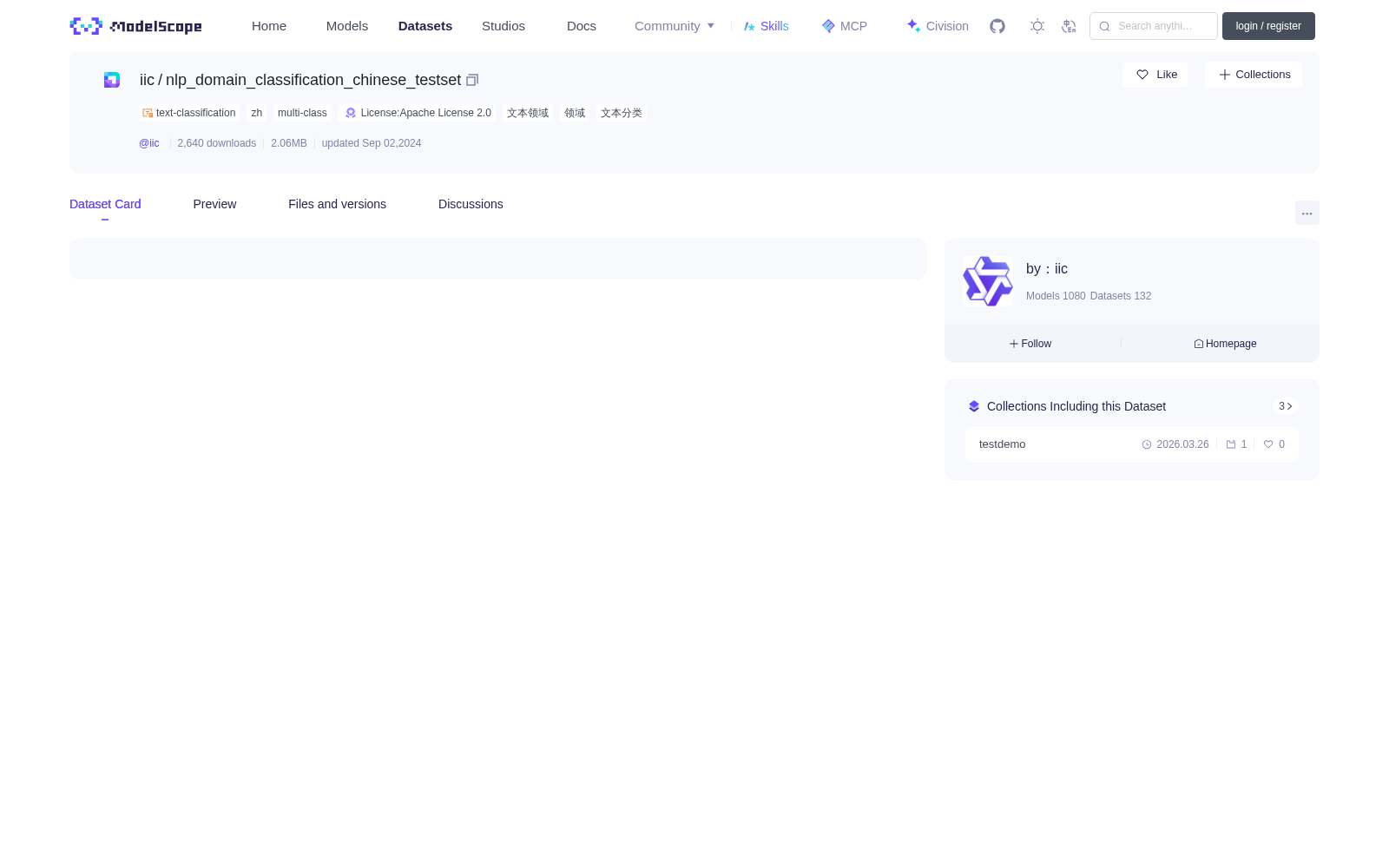The width and height of the screenshot is (1389, 868).
Task: Open the testdemo collection
Action: [1132, 444]
